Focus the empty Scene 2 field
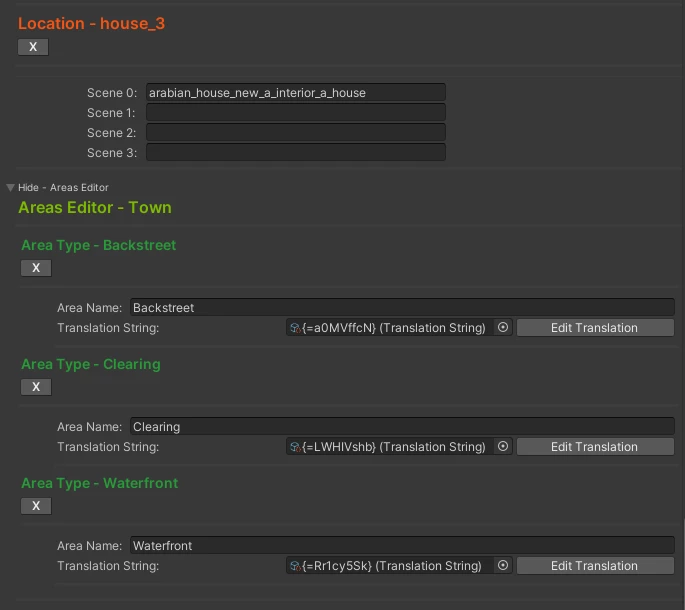Image resolution: width=685 pixels, height=610 pixels. click(296, 132)
